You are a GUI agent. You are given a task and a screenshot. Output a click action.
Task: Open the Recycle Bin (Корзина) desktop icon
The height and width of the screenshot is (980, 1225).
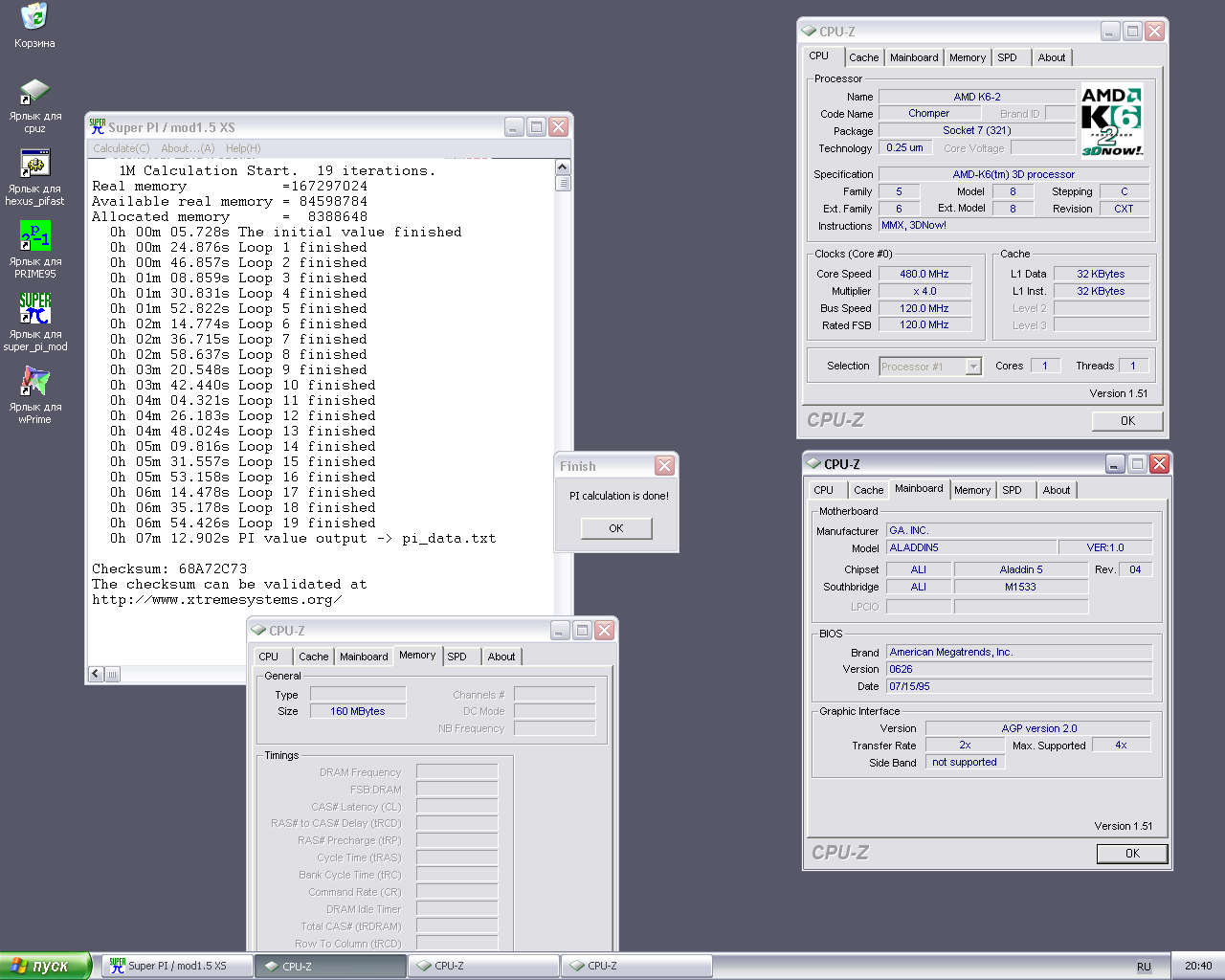[x=34, y=26]
